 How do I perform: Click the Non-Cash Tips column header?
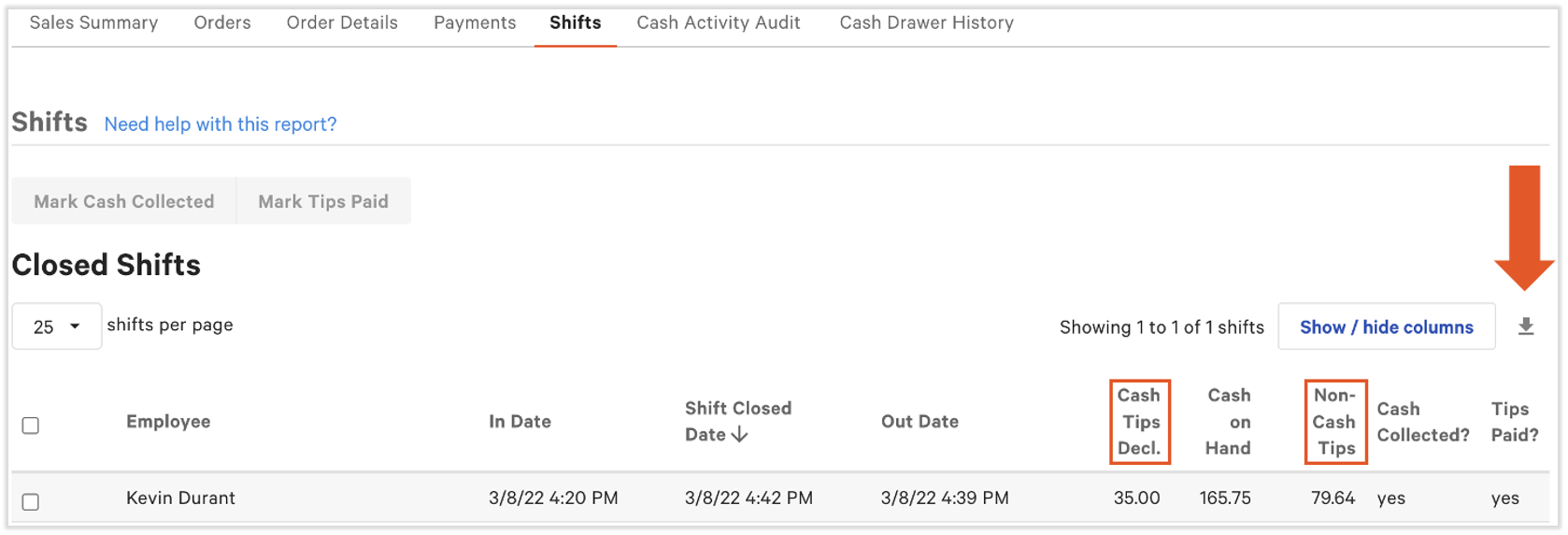click(1334, 422)
